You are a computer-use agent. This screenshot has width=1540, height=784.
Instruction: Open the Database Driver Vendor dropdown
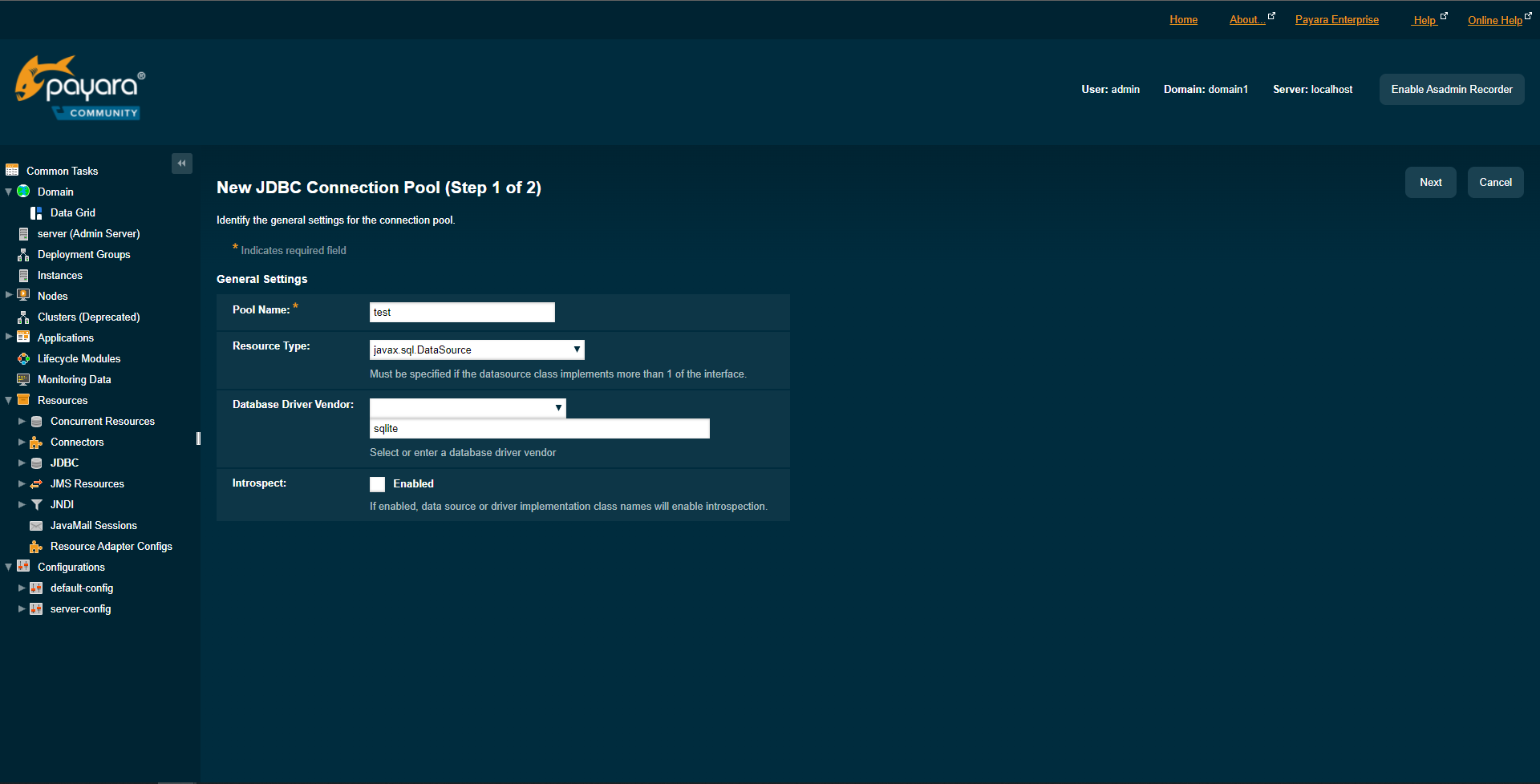click(558, 407)
